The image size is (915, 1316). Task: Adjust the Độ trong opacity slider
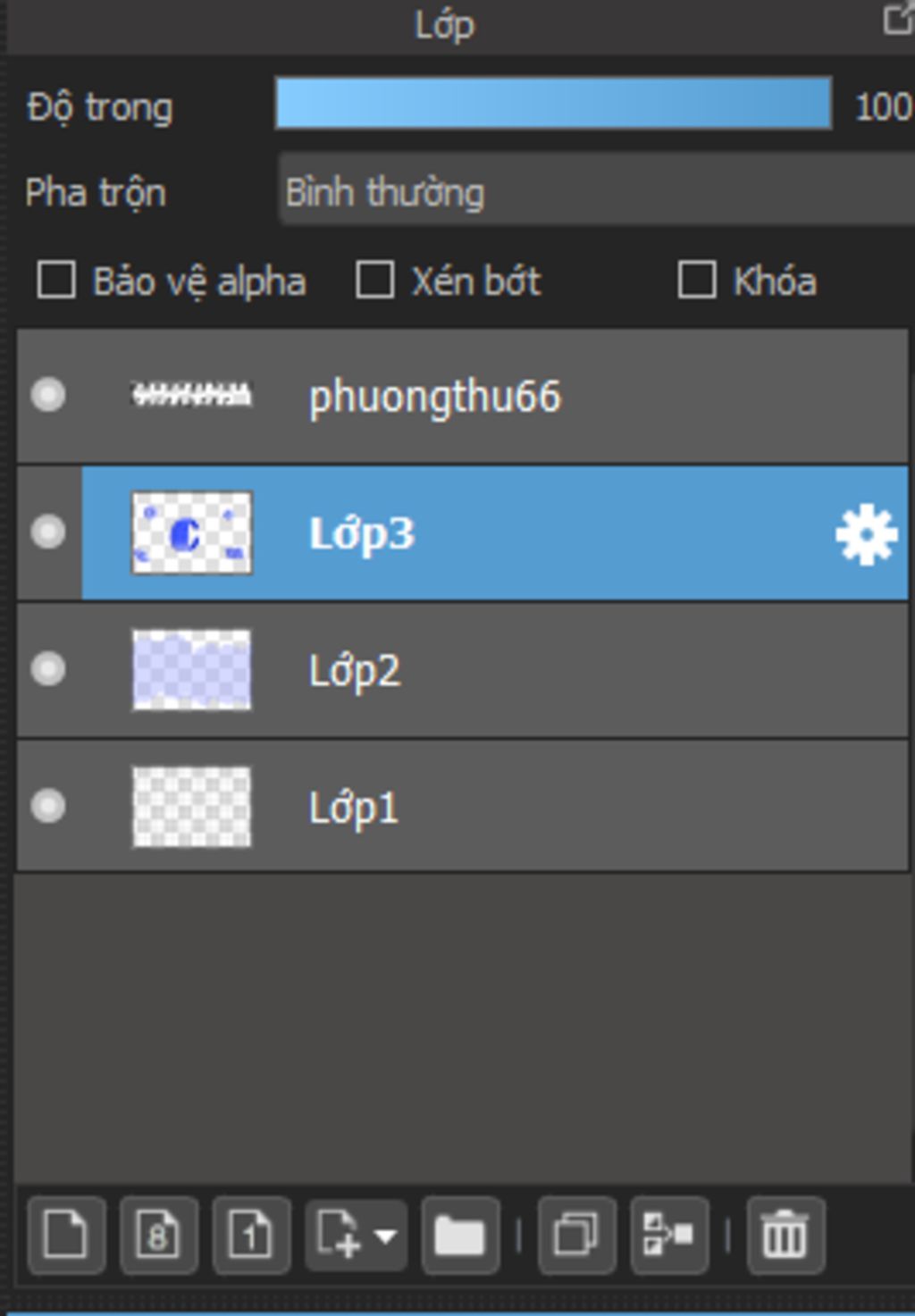[554, 104]
